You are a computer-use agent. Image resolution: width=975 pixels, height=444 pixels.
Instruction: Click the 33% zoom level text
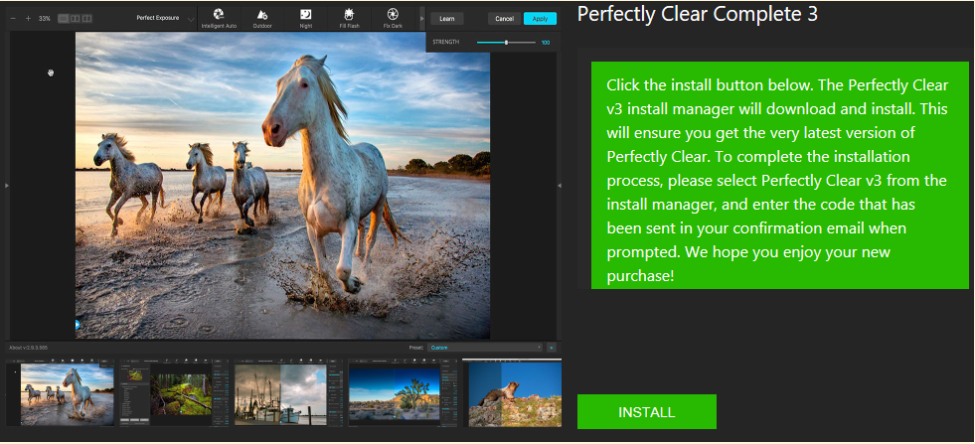pyautogui.click(x=45, y=19)
